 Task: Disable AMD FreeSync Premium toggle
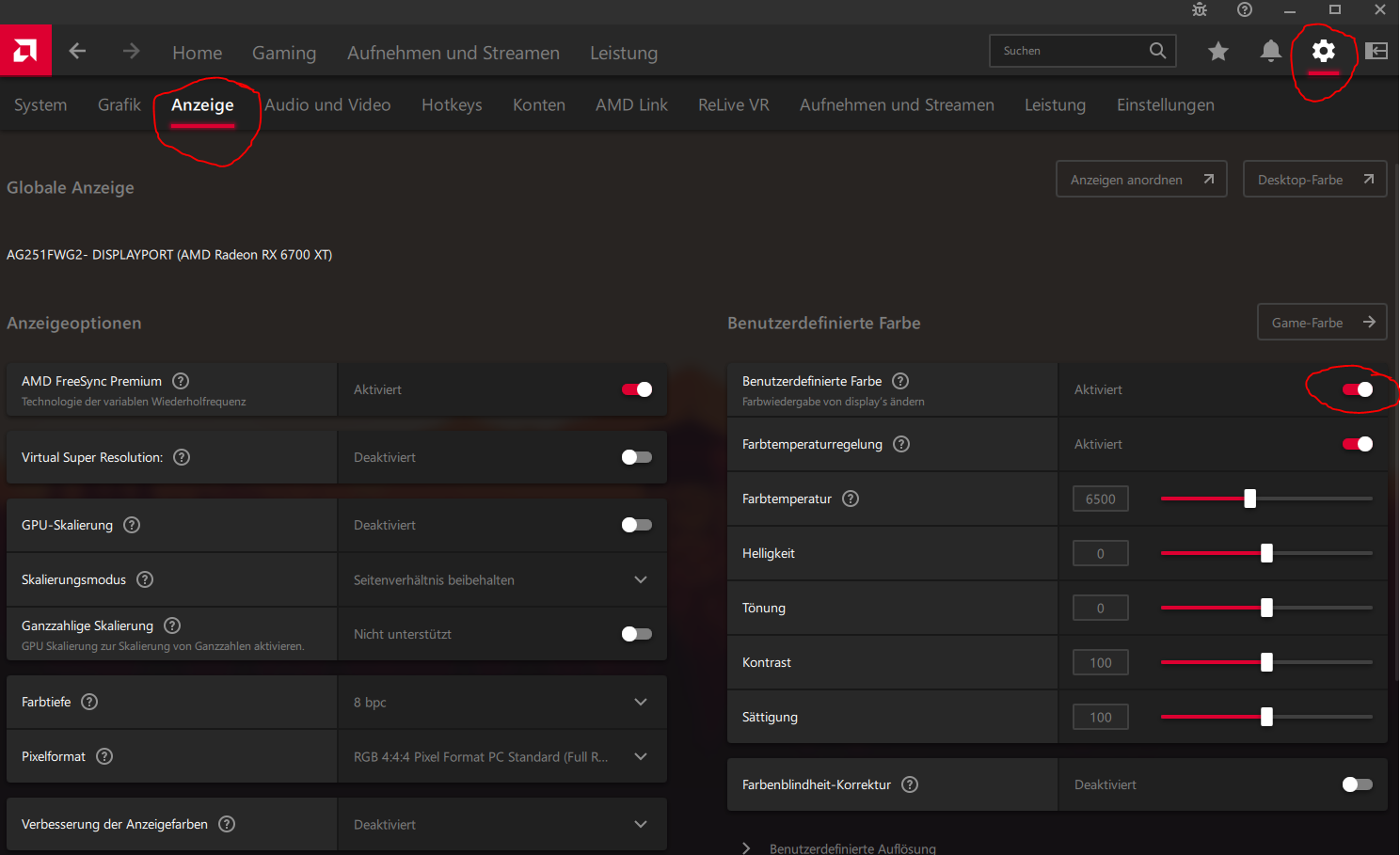pyautogui.click(x=637, y=389)
